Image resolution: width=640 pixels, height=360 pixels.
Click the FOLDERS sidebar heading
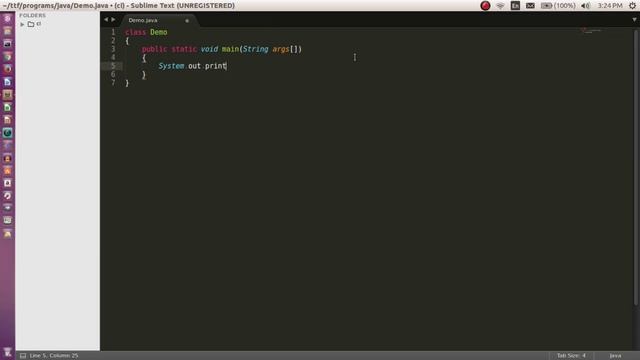coord(32,16)
